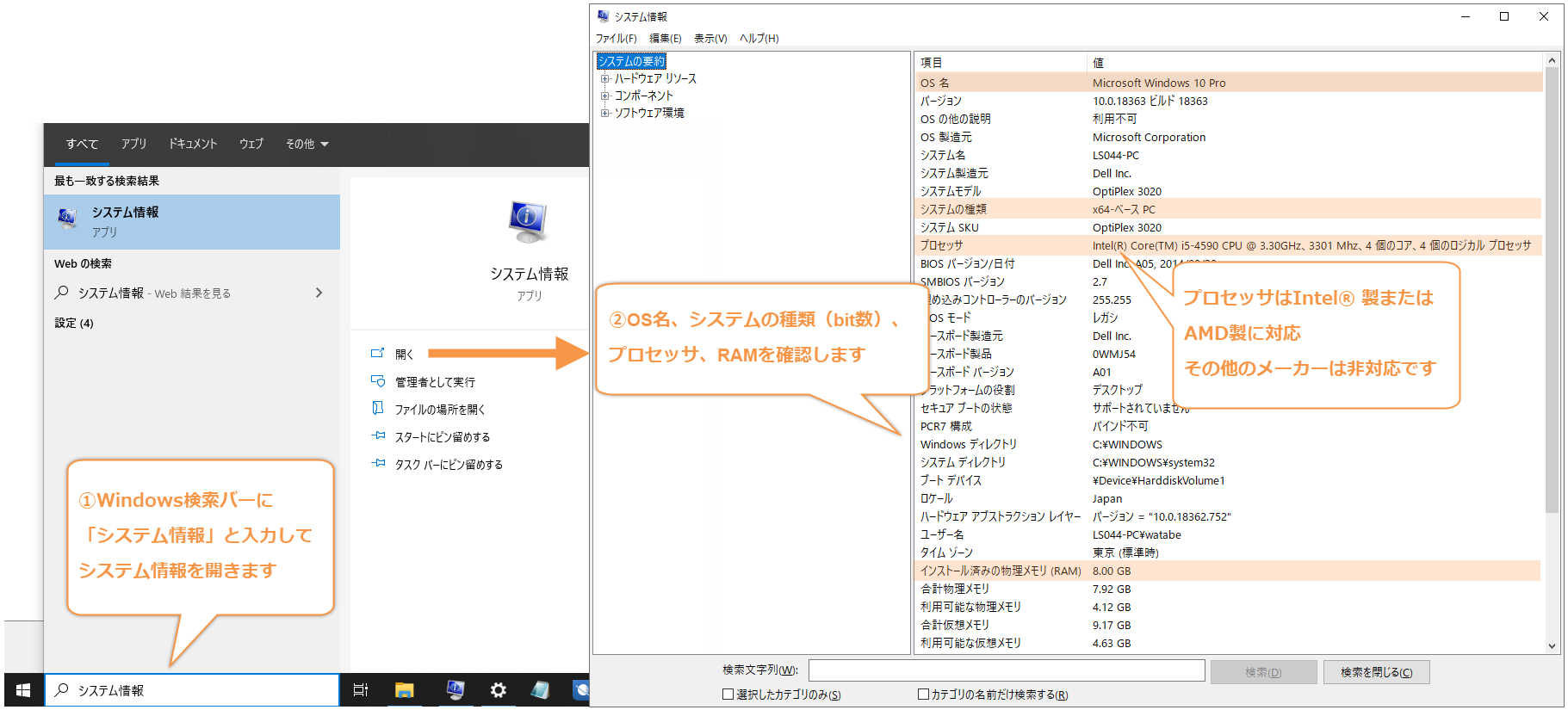Click the details list scroll-down arrow

click(1552, 646)
